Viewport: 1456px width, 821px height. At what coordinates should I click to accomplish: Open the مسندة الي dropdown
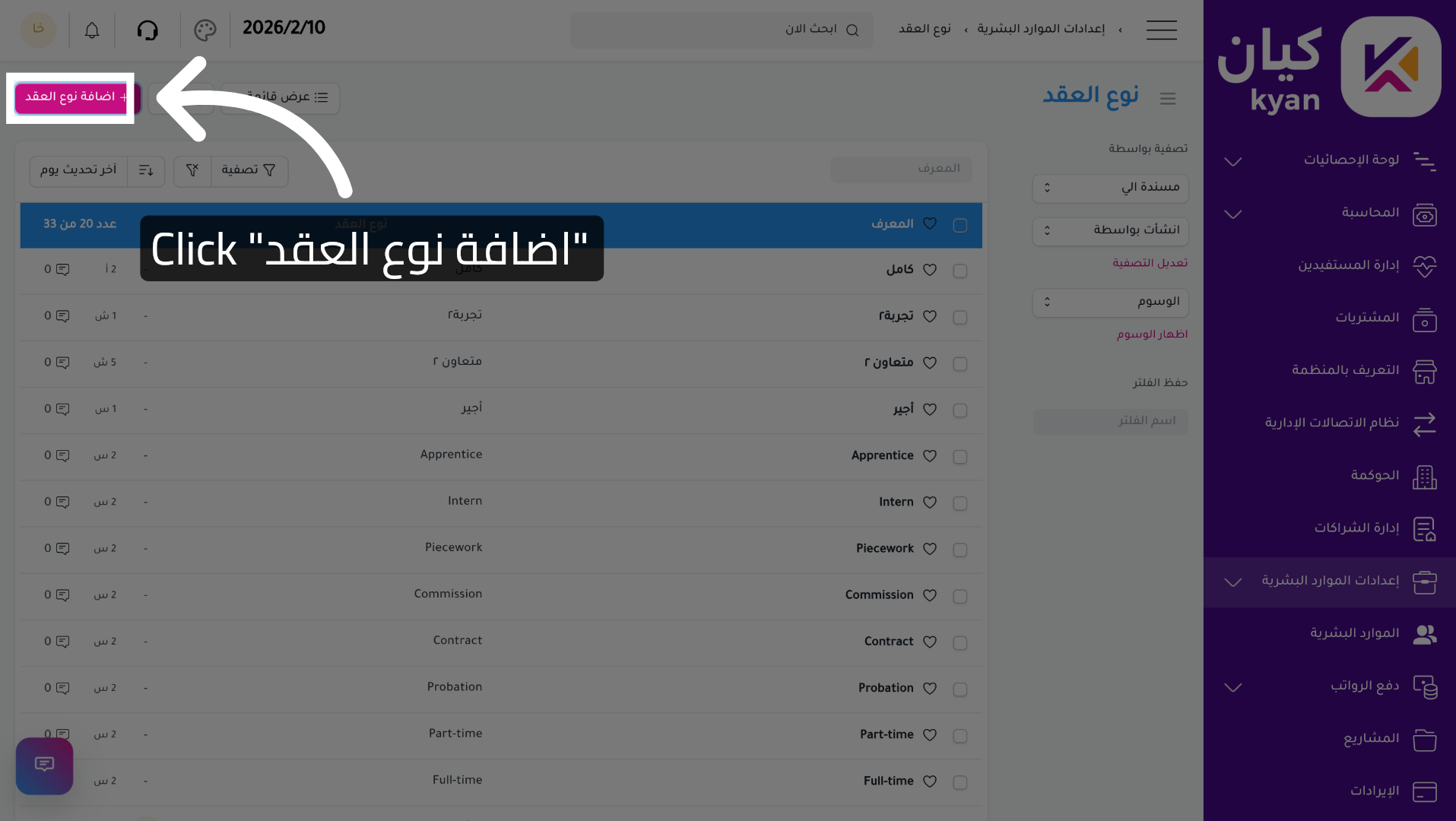click(1109, 188)
